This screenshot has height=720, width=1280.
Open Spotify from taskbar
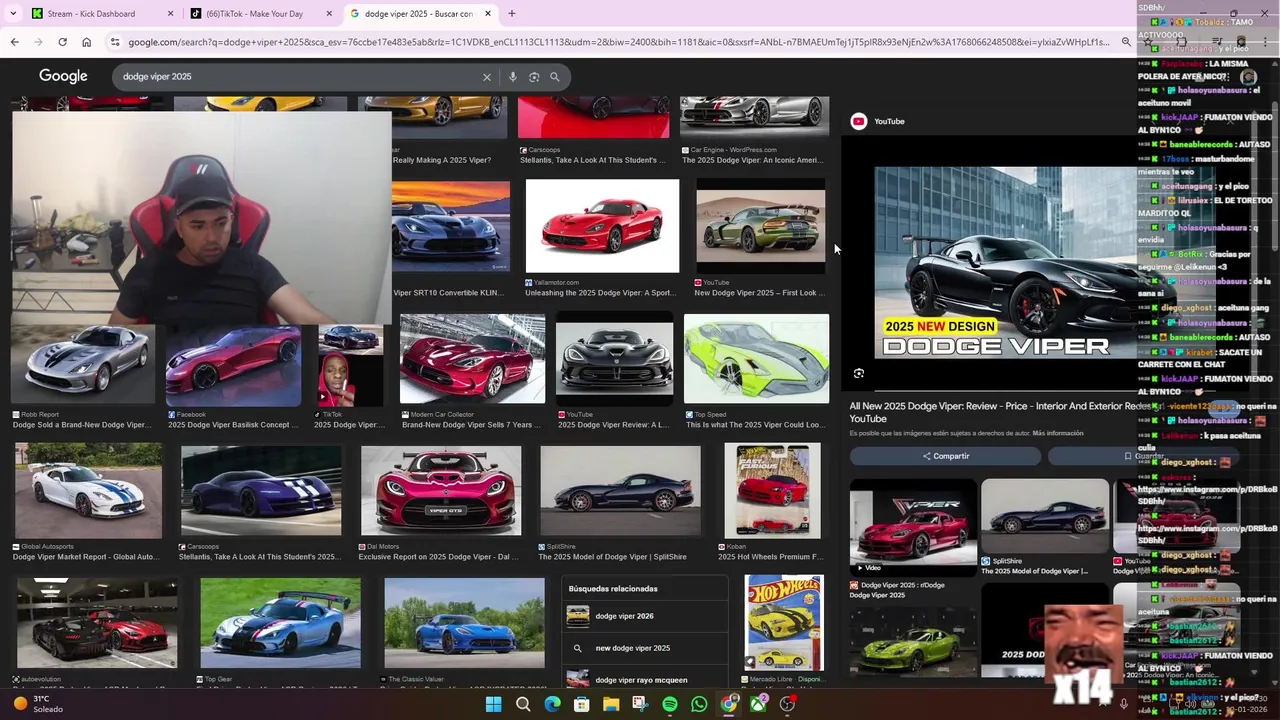(670, 704)
